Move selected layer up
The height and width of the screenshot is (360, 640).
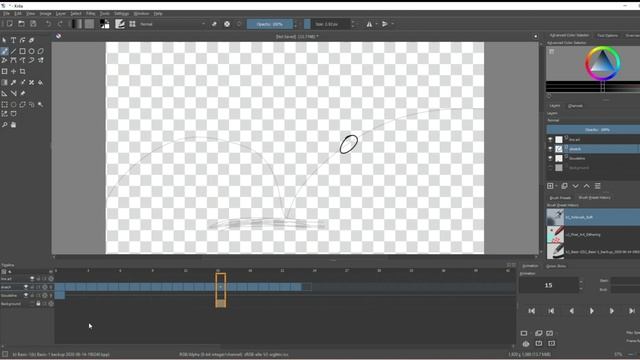point(587,186)
